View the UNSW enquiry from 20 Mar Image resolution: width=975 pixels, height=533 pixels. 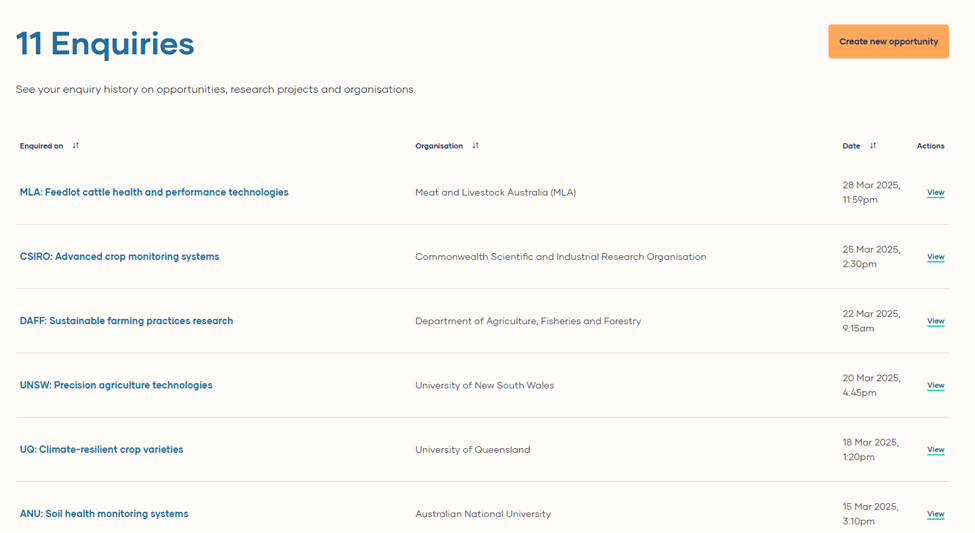click(x=935, y=385)
